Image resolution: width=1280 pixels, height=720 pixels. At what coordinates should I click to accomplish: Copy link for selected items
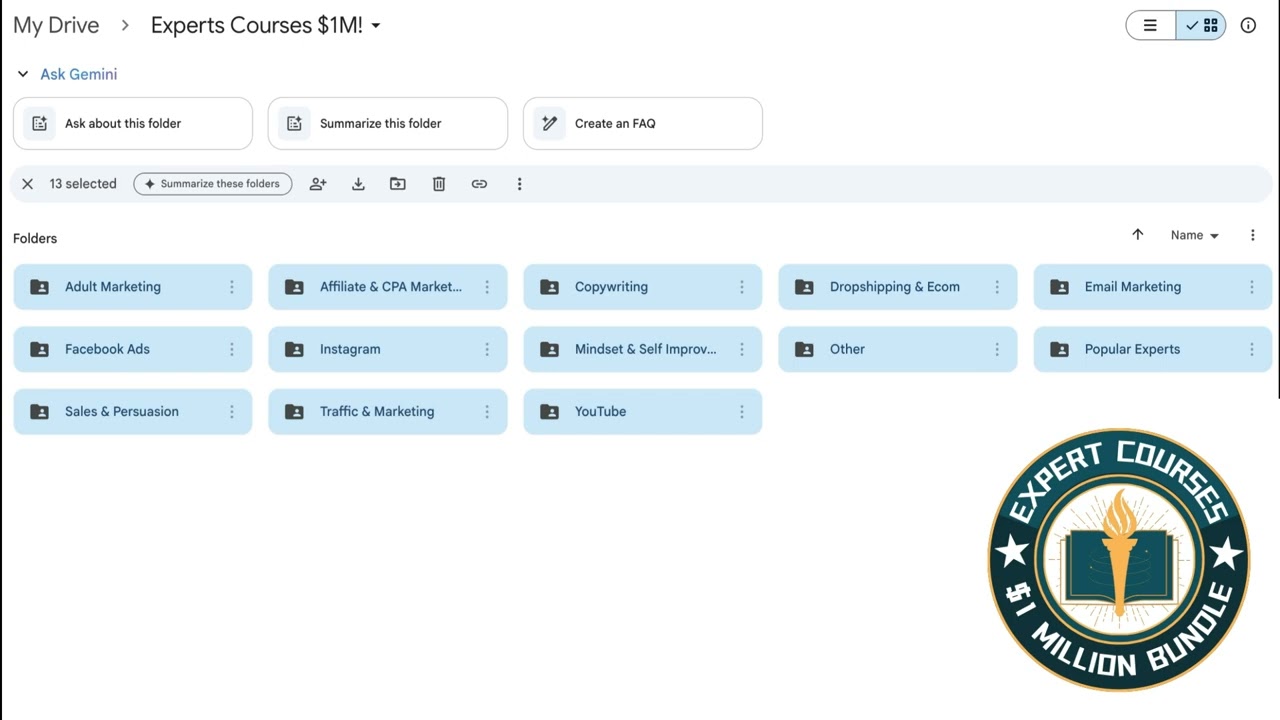(x=479, y=184)
